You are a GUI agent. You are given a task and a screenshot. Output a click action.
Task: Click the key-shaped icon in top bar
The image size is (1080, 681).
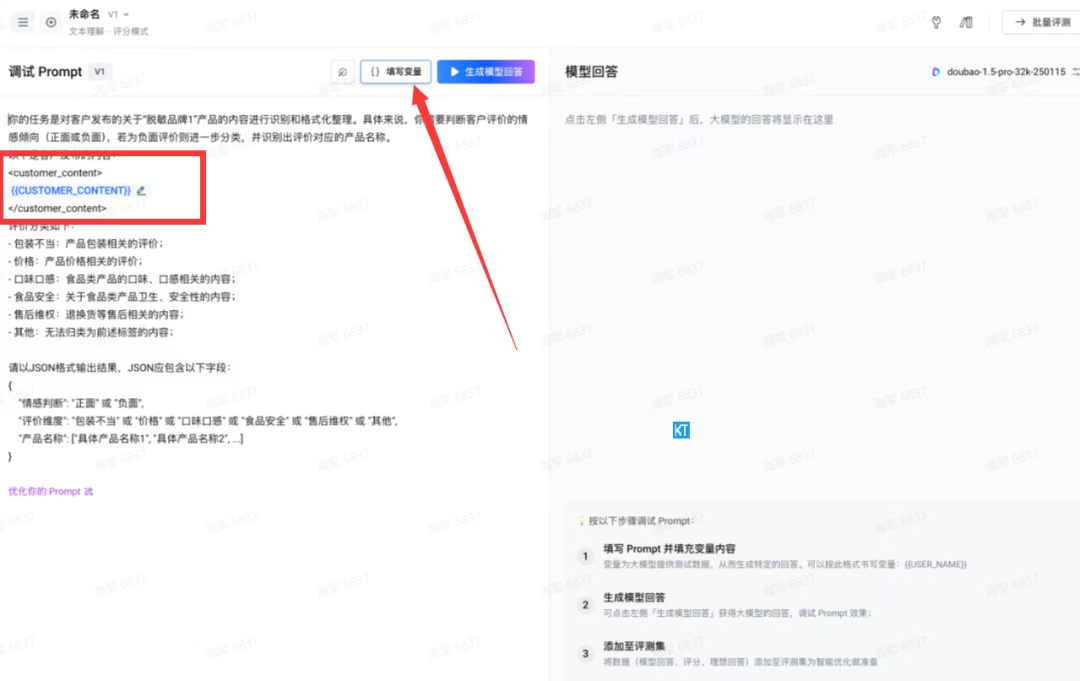pyautogui.click(x=936, y=22)
